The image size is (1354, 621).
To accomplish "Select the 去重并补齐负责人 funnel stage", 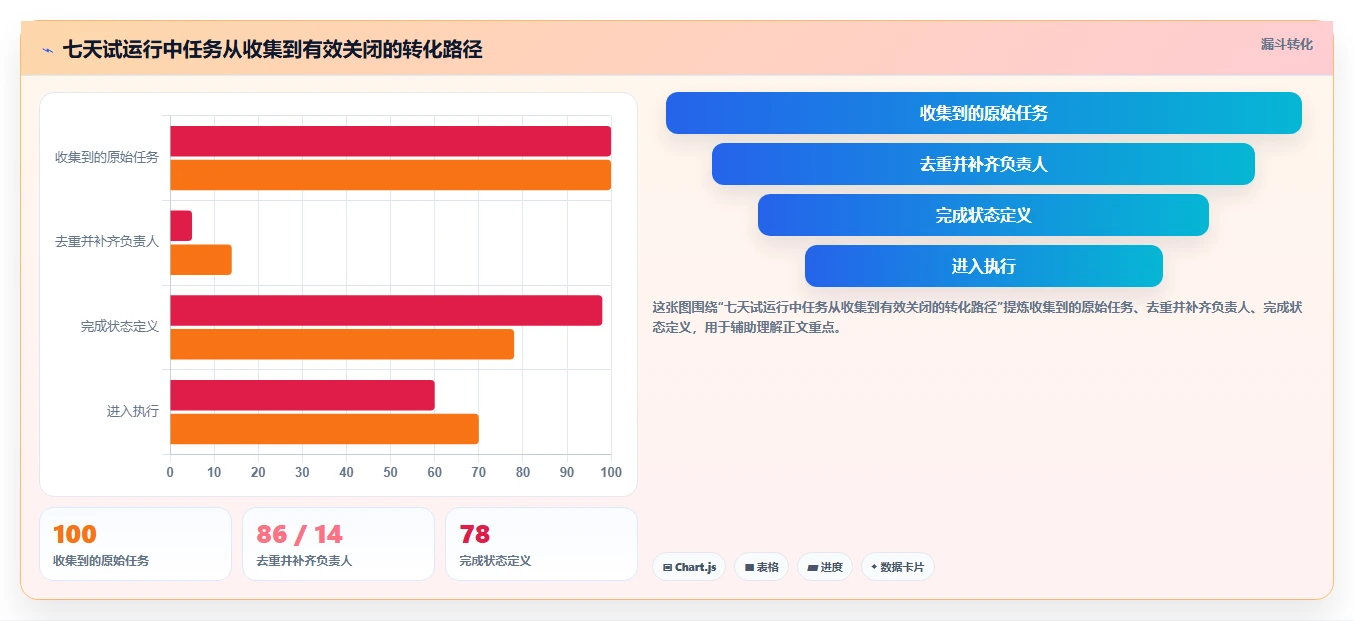I will (x=984, y=164).
